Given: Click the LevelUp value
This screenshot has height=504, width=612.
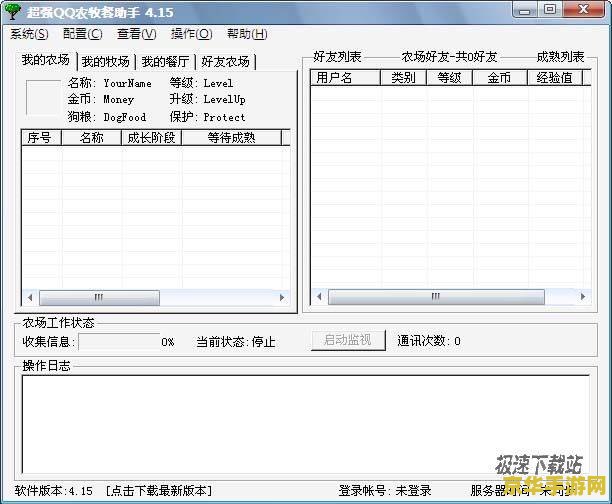Looking at the screenshot, I should pos(224,100).
